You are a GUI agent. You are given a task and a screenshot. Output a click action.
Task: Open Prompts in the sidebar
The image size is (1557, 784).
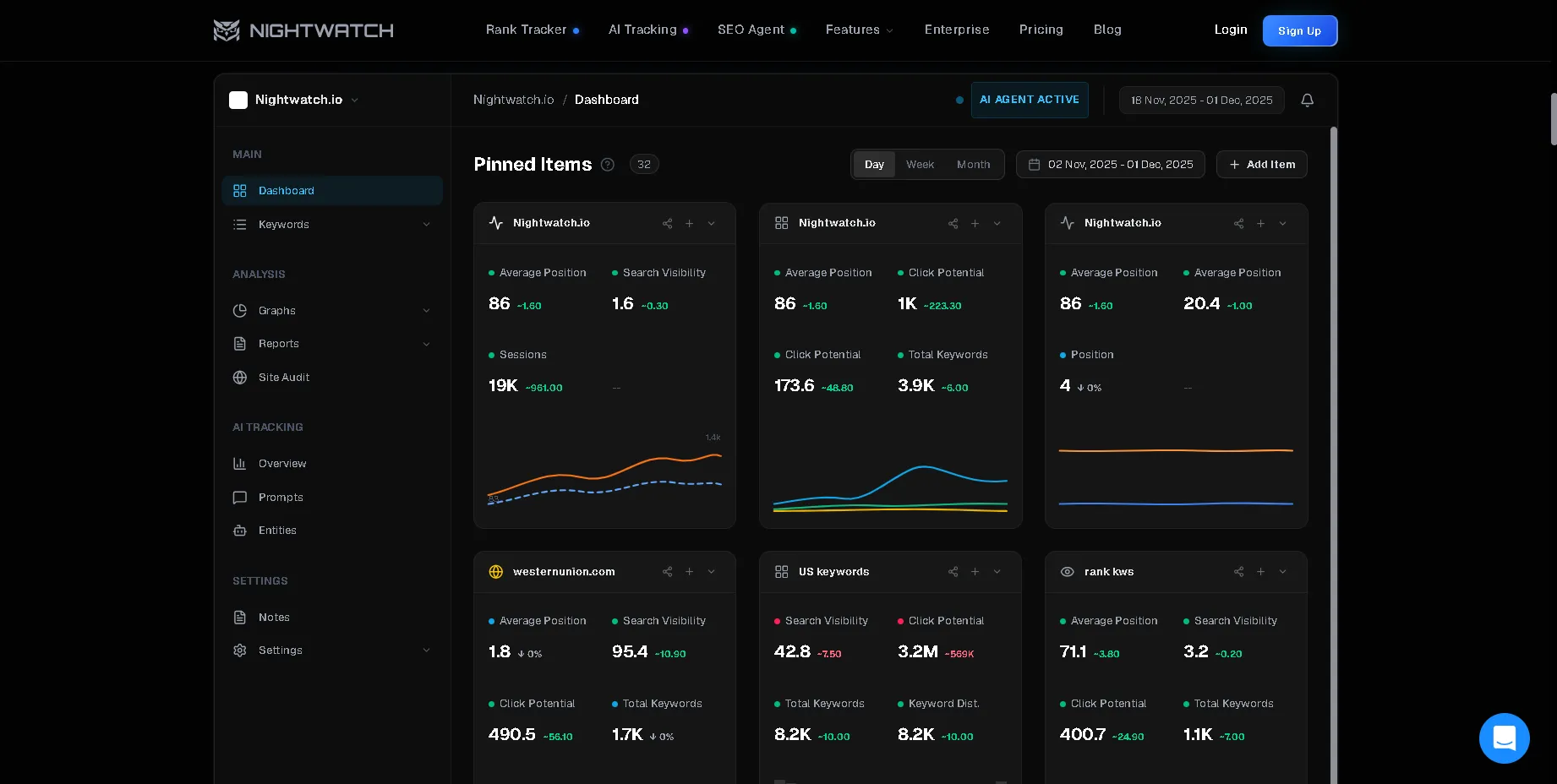[x=331, y=498]
